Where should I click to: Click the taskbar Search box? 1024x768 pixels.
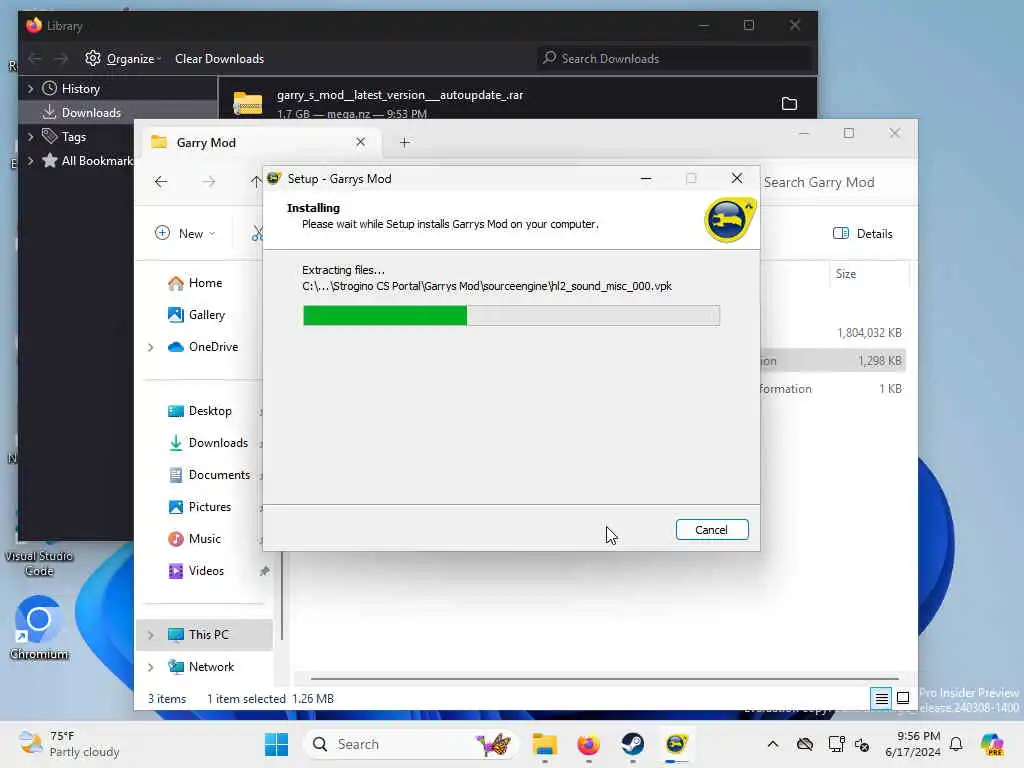(410, 744)
